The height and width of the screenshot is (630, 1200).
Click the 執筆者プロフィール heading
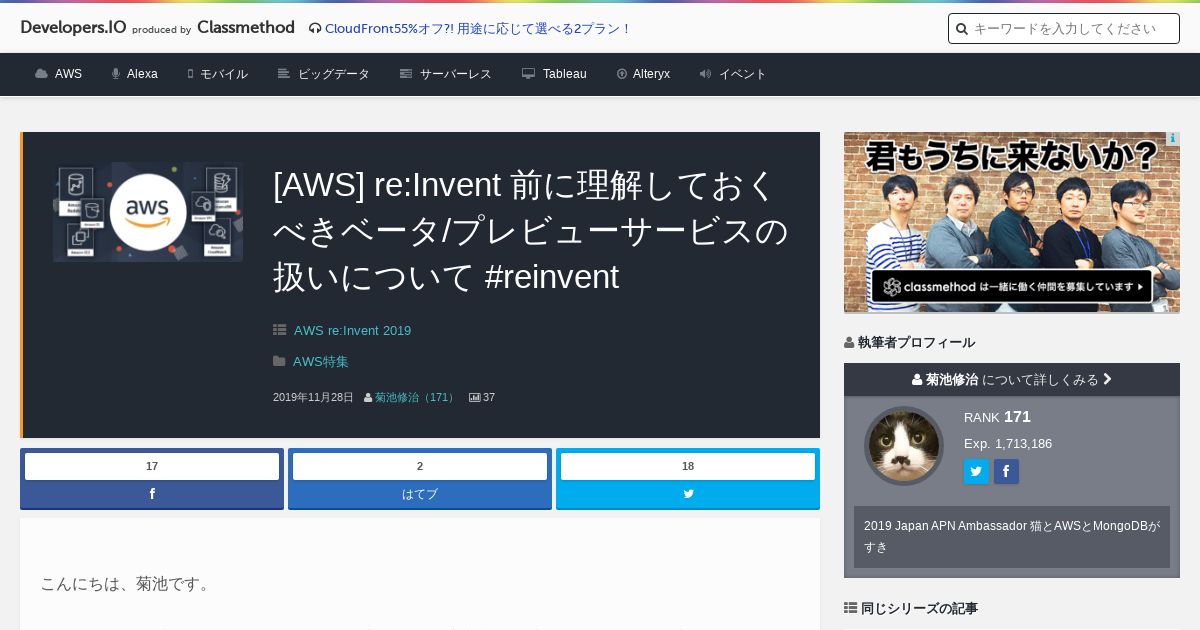[909, 342]
